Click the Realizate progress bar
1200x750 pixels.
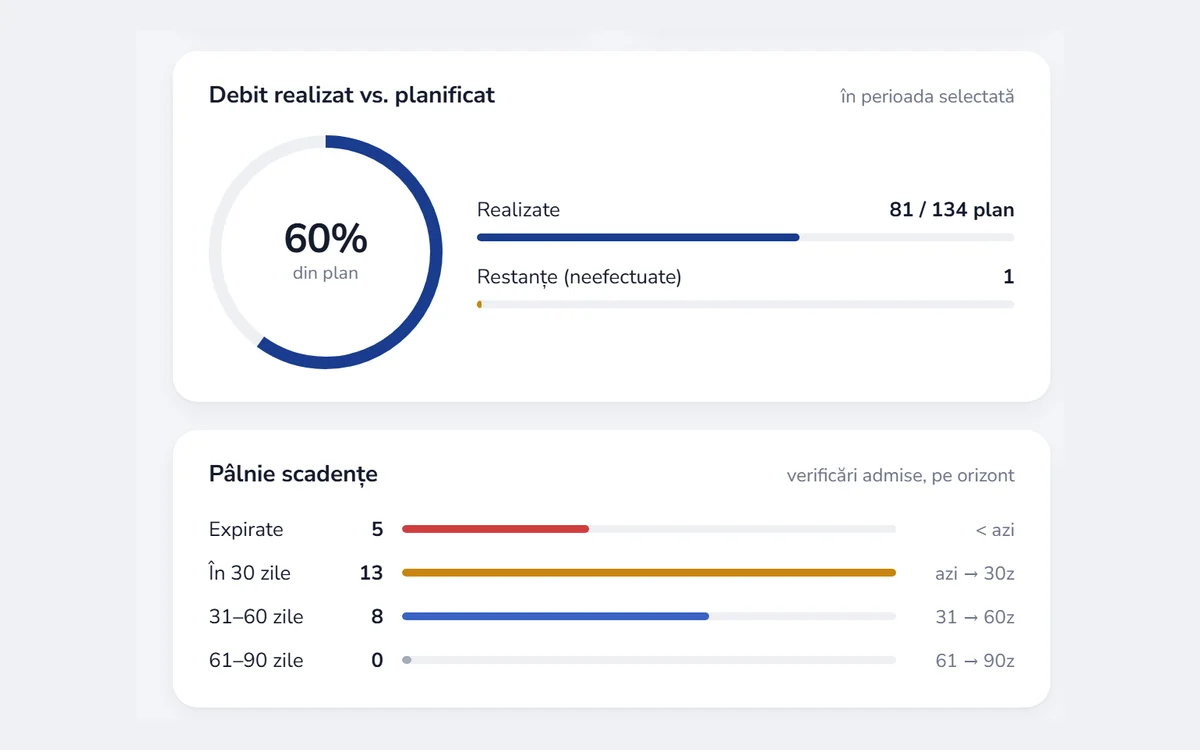[745, 237]
